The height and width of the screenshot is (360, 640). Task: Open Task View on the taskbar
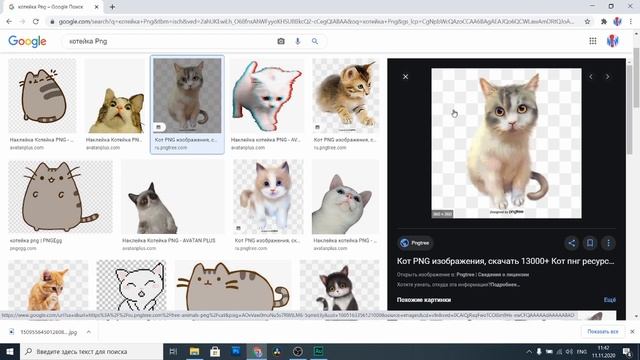(x=173, y=351)
